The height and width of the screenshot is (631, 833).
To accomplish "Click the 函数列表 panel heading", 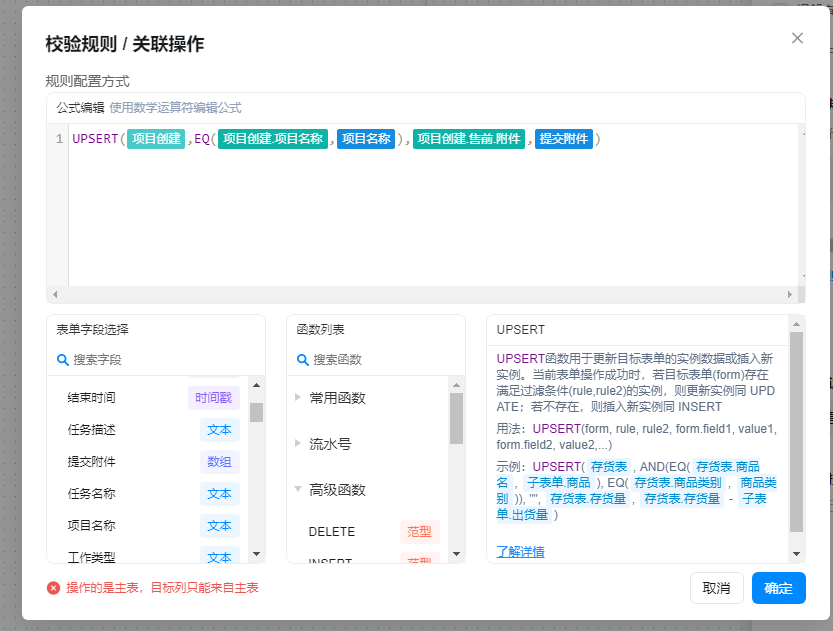I will [x=320, y=329].
